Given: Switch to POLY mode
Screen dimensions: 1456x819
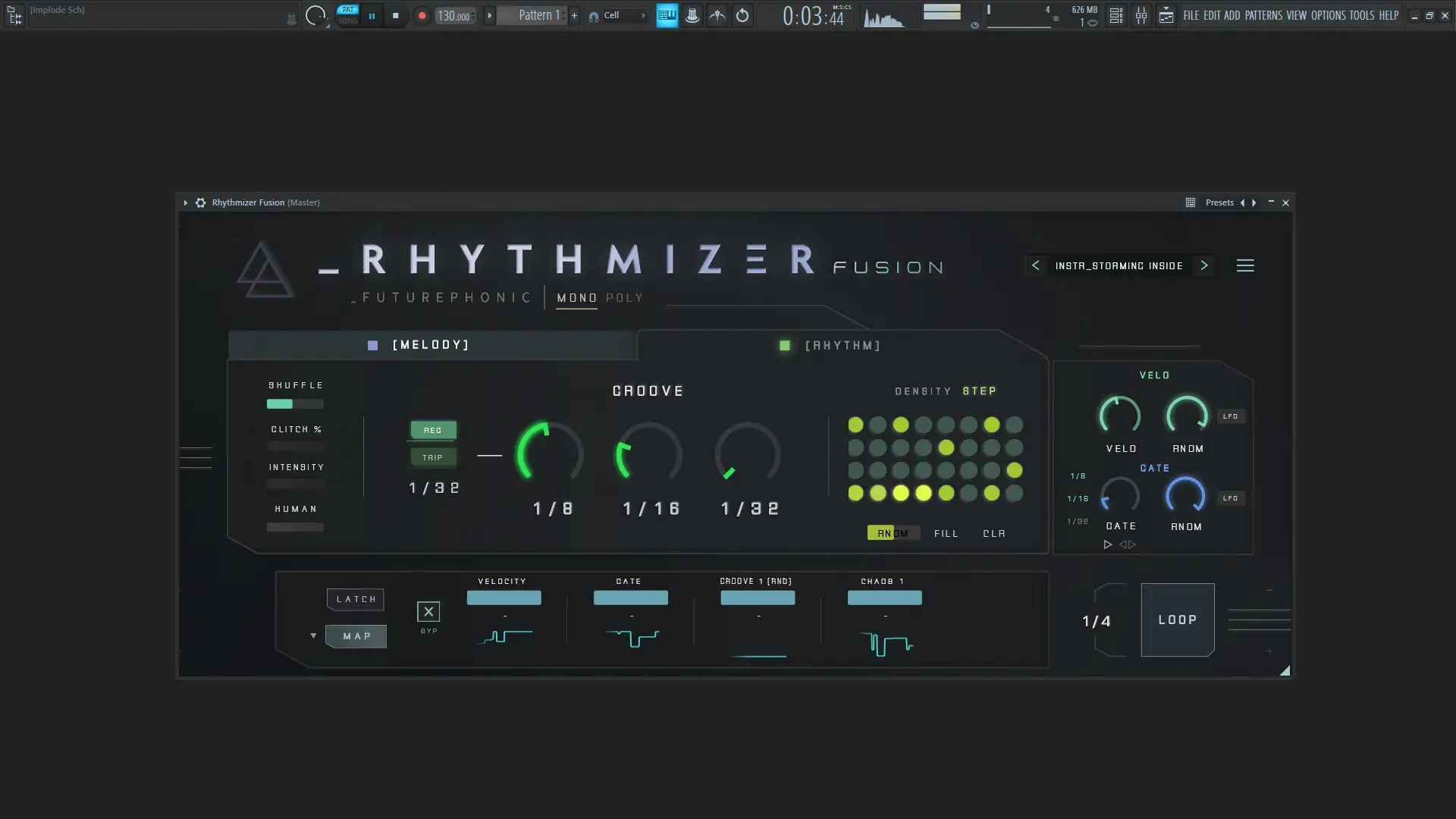Looking at the screenshot, I should [624, 298].
